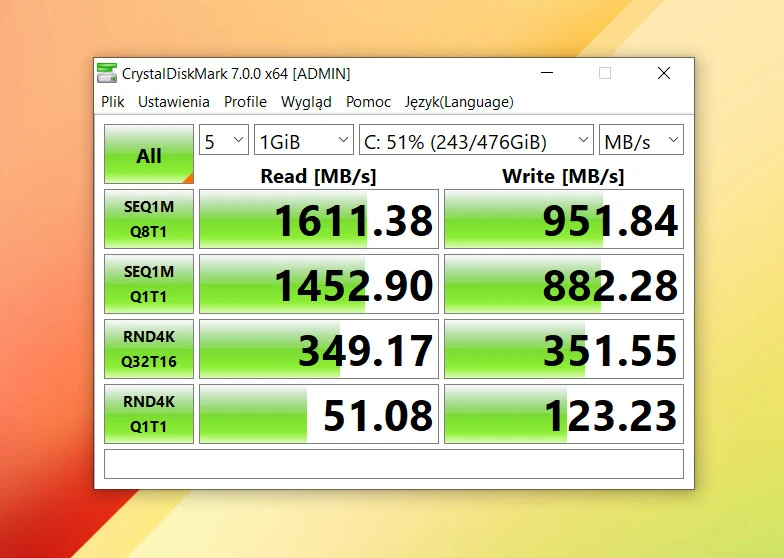Expand the 1GiB test size dropdown
Viewport: 784px width, 558px height.
pyautogui.click(x=304, y=141)
